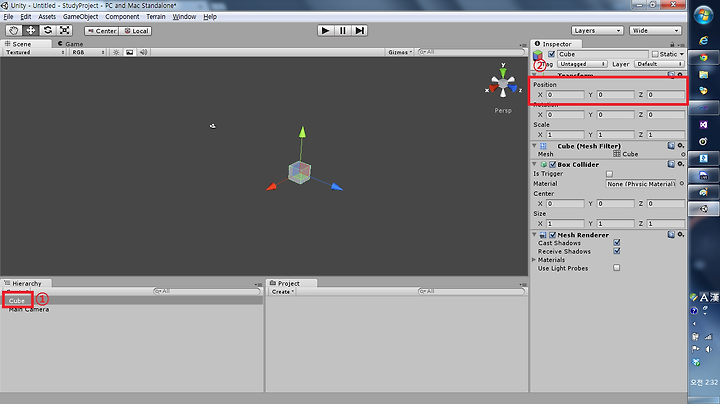
Task: Open Mesh Filter component gear menu
Action: [x=681, y=146]
